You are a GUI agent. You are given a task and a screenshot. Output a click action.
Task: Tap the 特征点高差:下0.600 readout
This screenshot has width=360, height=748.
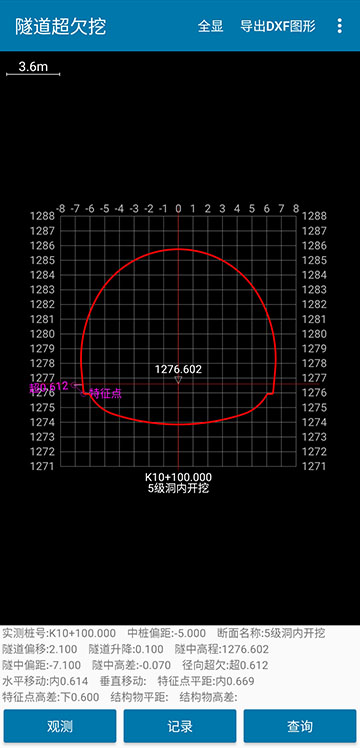(x=51, y=697)
